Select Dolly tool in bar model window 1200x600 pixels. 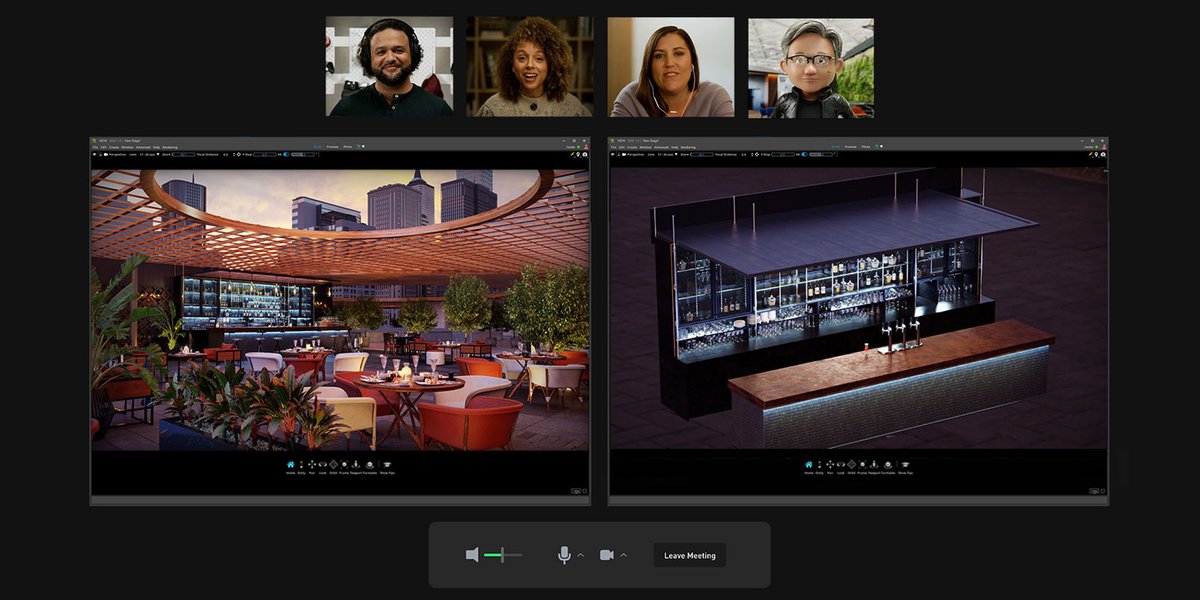(x=819, y=466)
